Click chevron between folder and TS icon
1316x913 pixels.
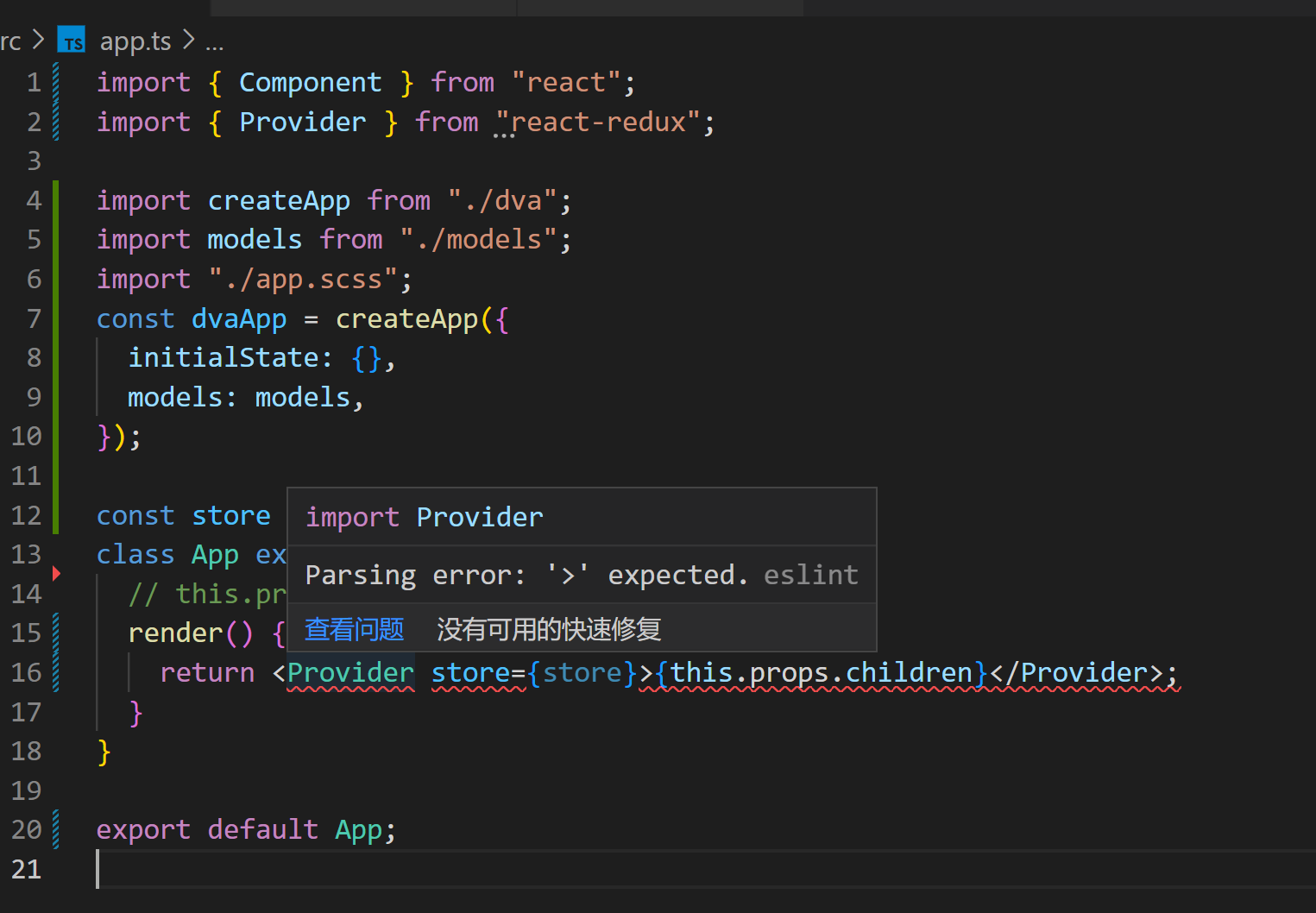(38, 41)
